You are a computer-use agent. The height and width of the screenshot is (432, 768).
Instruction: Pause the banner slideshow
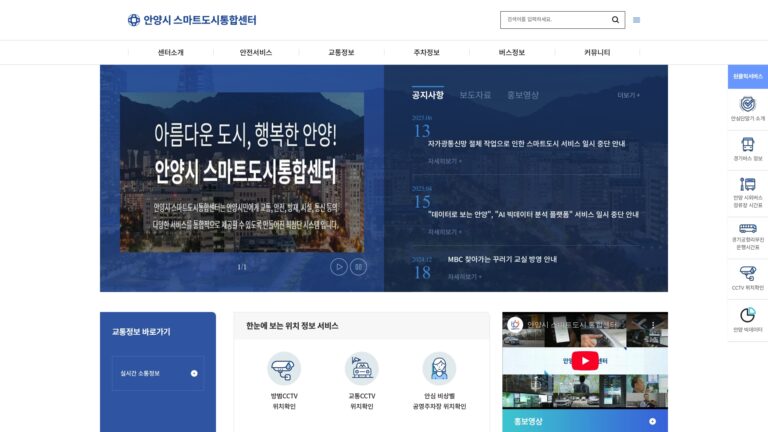point(358,267)
